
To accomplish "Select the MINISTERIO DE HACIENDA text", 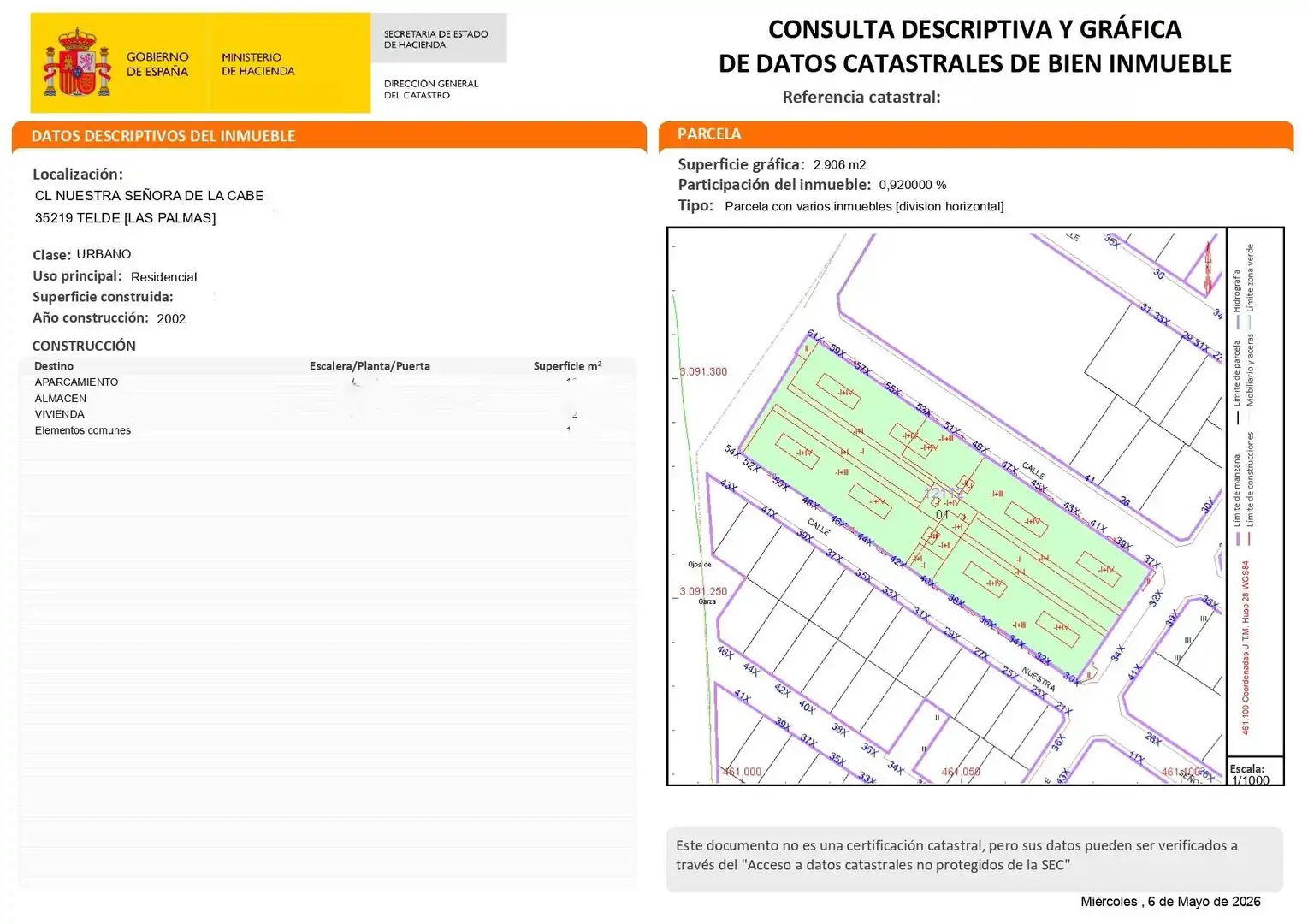I will (257, 64).
